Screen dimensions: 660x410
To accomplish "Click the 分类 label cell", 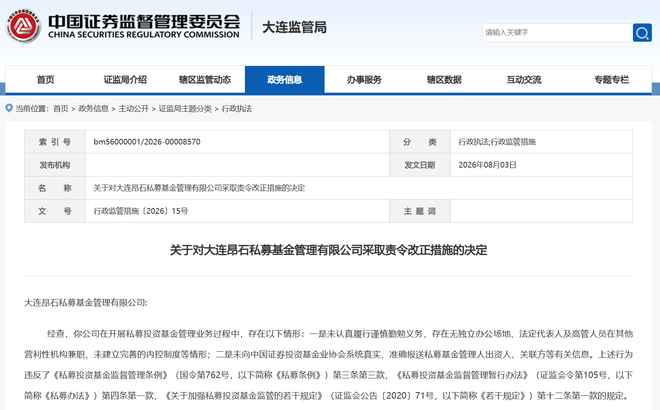I will click(420, 142).
